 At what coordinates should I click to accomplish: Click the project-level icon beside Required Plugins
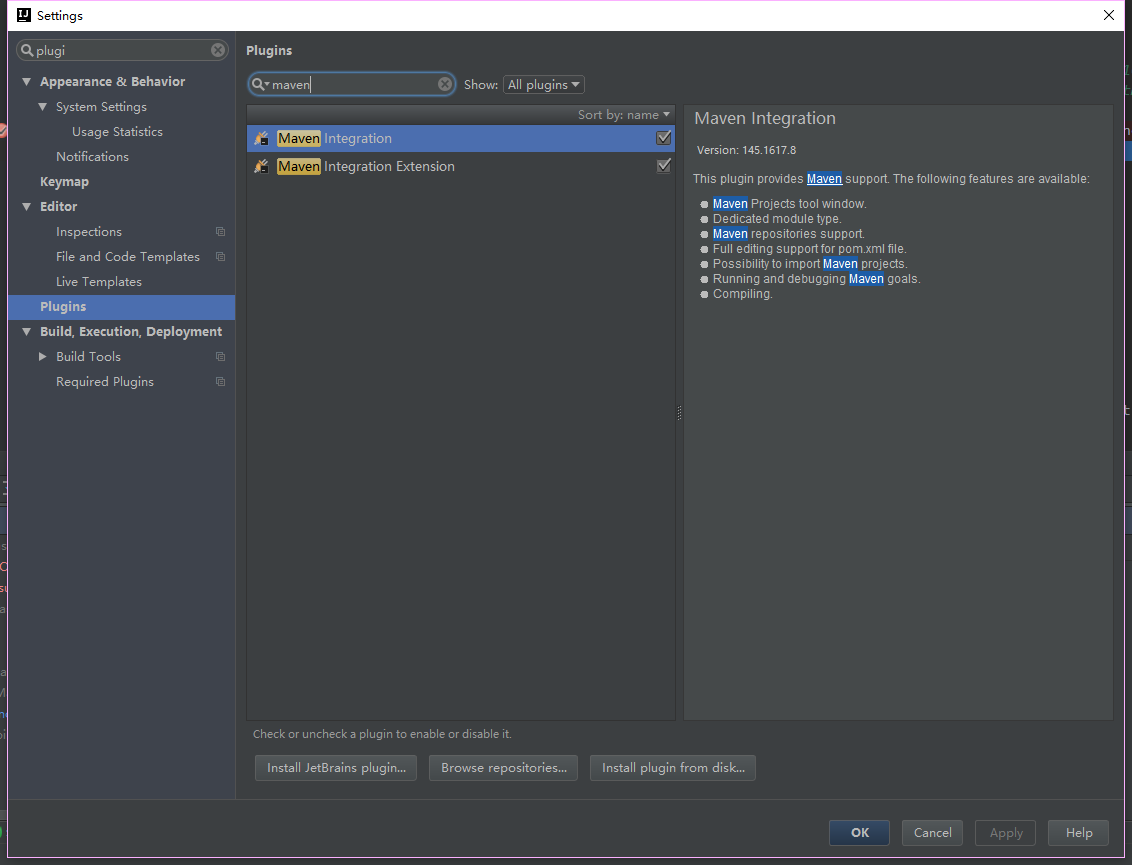coord(220,382)
